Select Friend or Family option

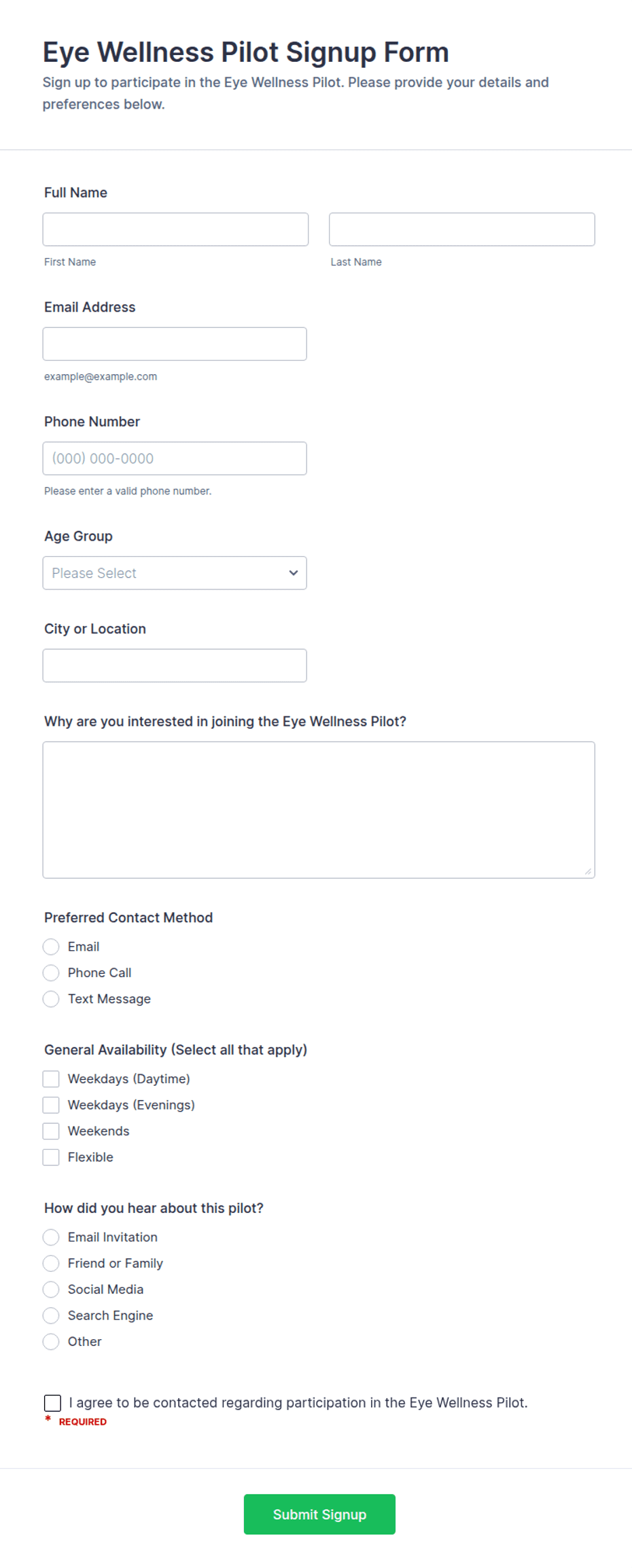click(51, 1263)
